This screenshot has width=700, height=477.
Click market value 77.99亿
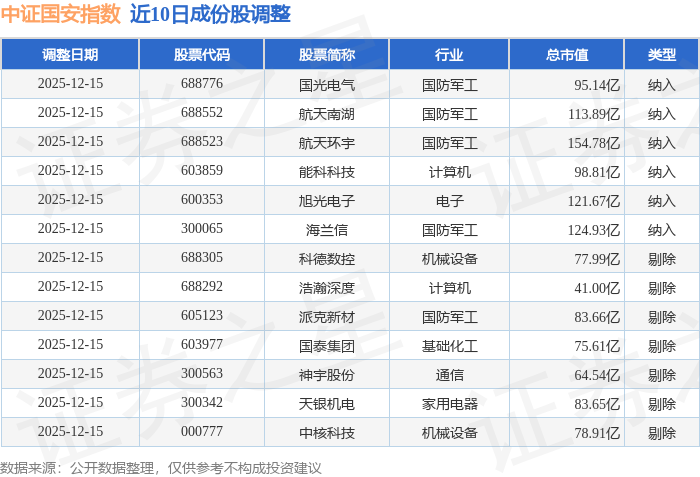tap(597, 259)
